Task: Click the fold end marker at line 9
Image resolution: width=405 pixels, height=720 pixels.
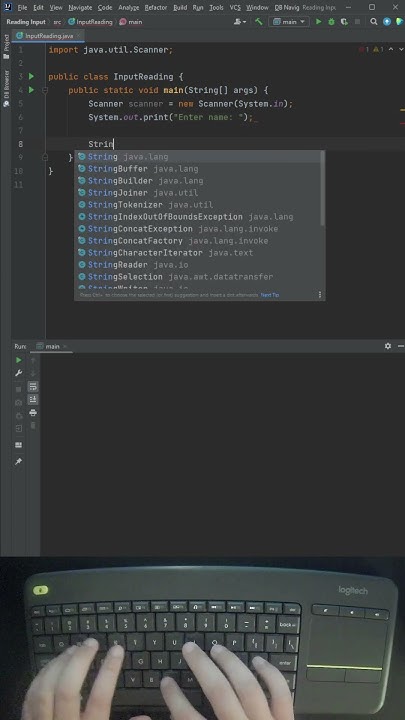Action: click(45, 158)
